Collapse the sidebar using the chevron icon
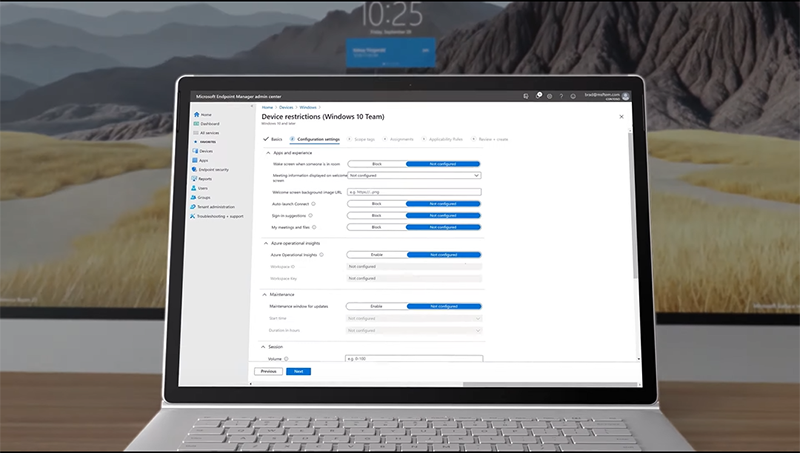The height and width of the screenshot is (453, 800). point(252,106)
